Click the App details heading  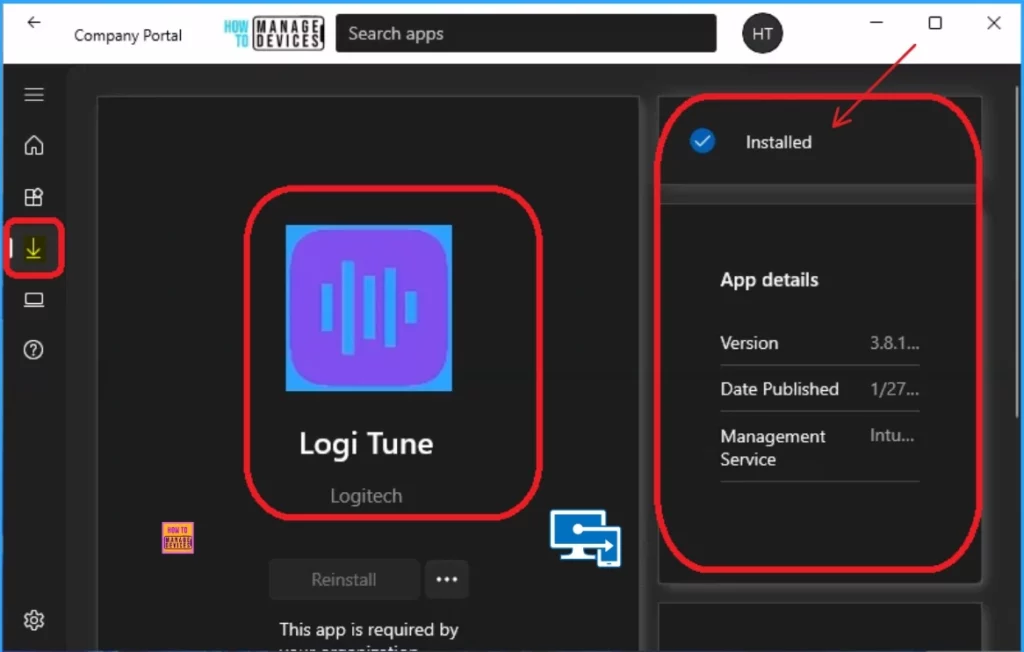point(769,280)
